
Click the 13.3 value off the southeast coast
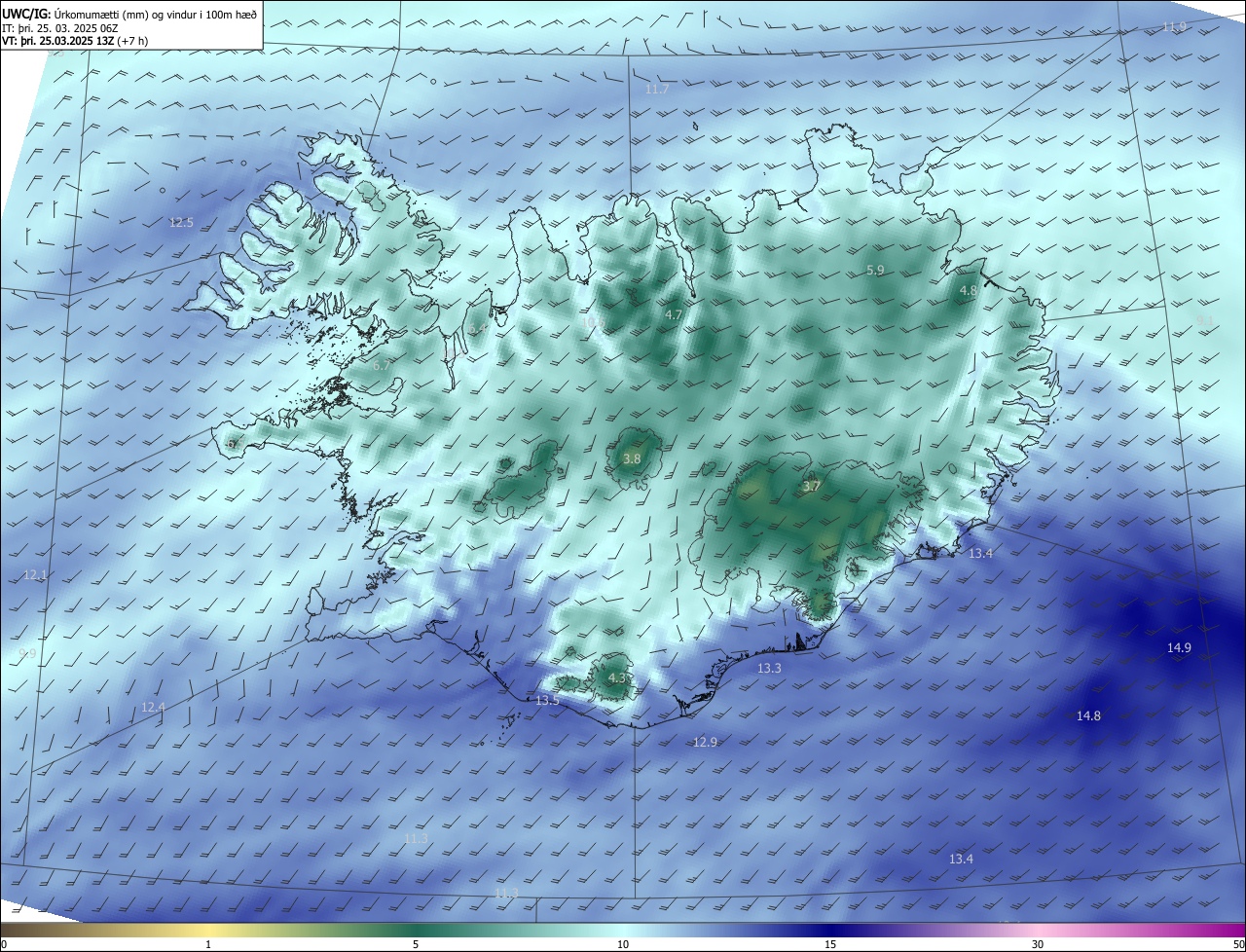tap(769, 669)
